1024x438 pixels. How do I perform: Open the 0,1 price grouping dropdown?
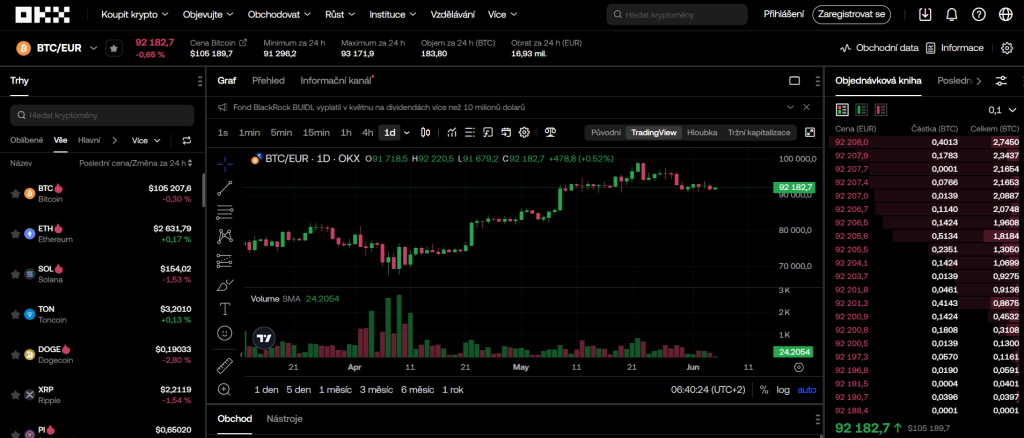pos(1002,110)
